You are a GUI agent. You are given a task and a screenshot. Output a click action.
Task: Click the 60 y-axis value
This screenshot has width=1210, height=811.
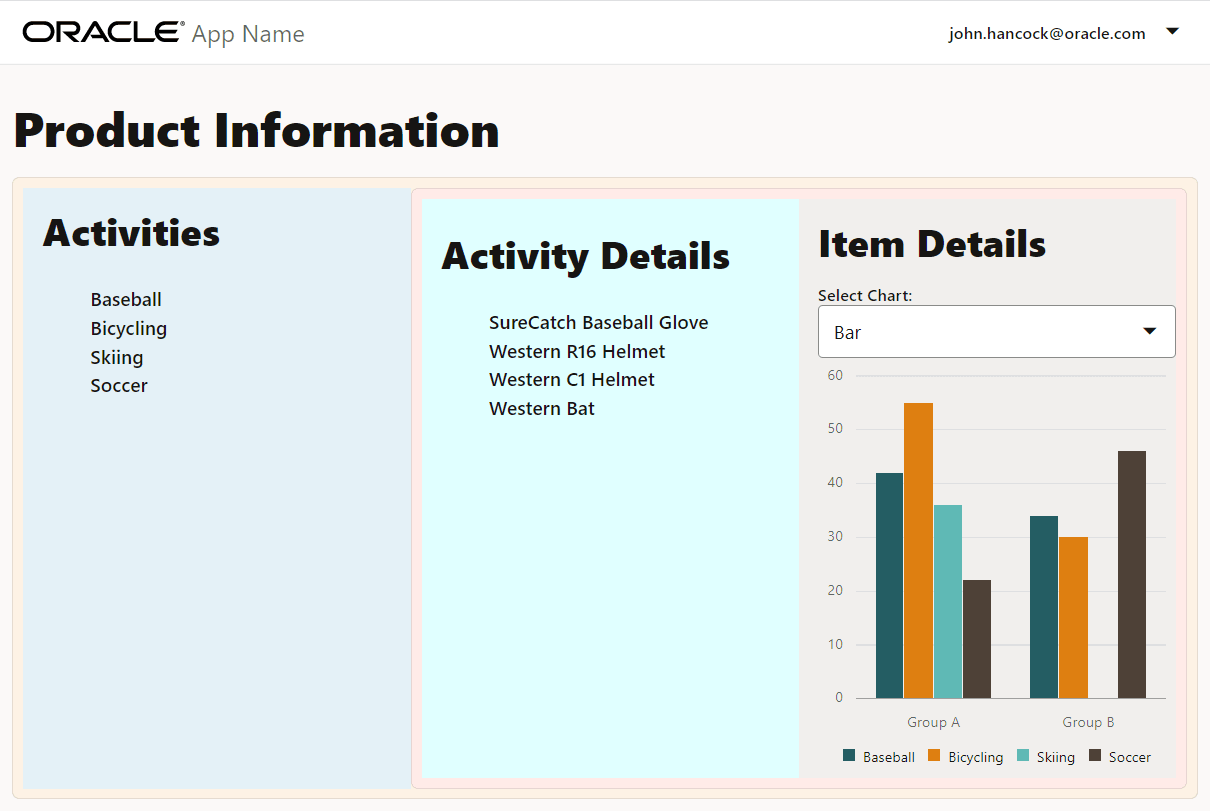[x=835, y=376]
